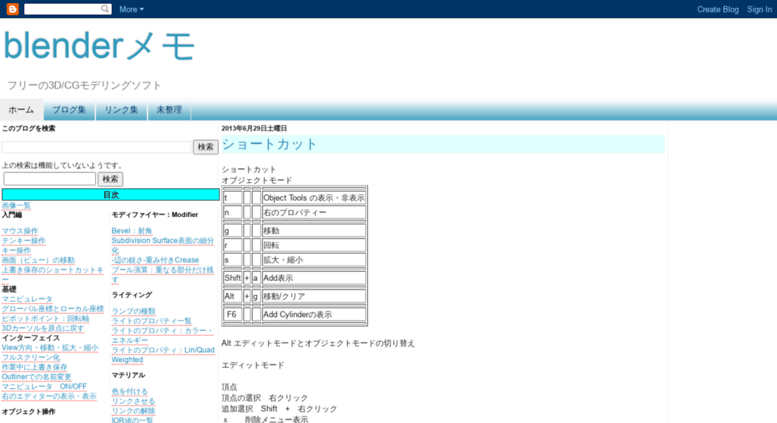Screen dimensions: 777x423
Task: Click the Add Cylinderの表示 table cell
Action: [x=314, y=315]
